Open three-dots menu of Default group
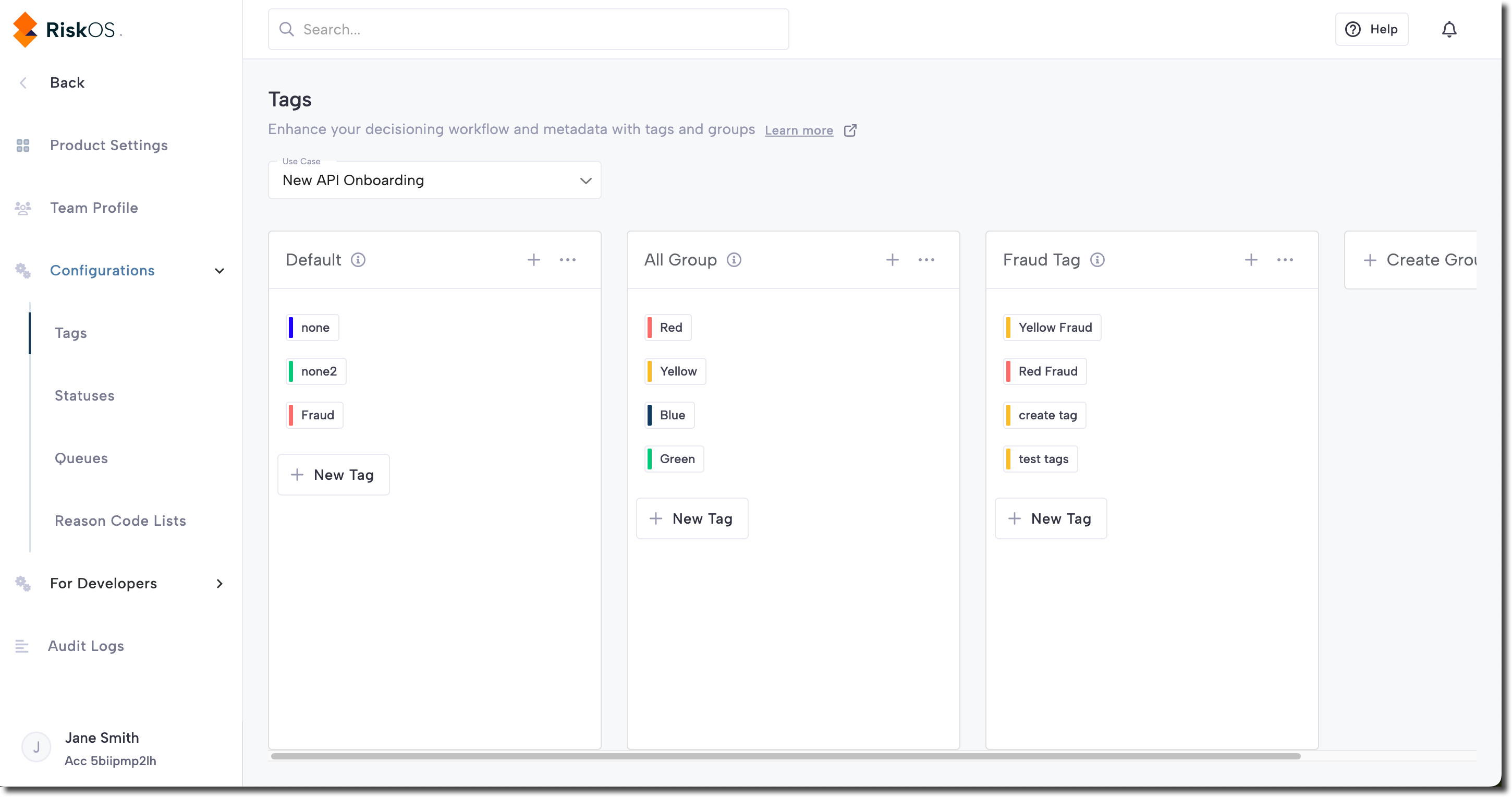The image size is (1512, 797). [x=567, y=260]
